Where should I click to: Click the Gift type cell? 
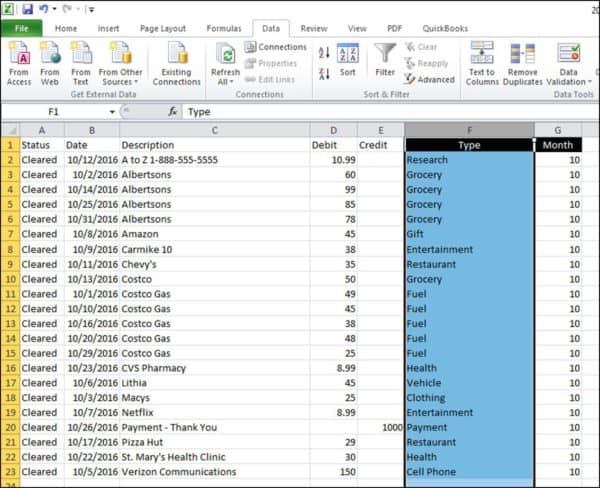469,234
